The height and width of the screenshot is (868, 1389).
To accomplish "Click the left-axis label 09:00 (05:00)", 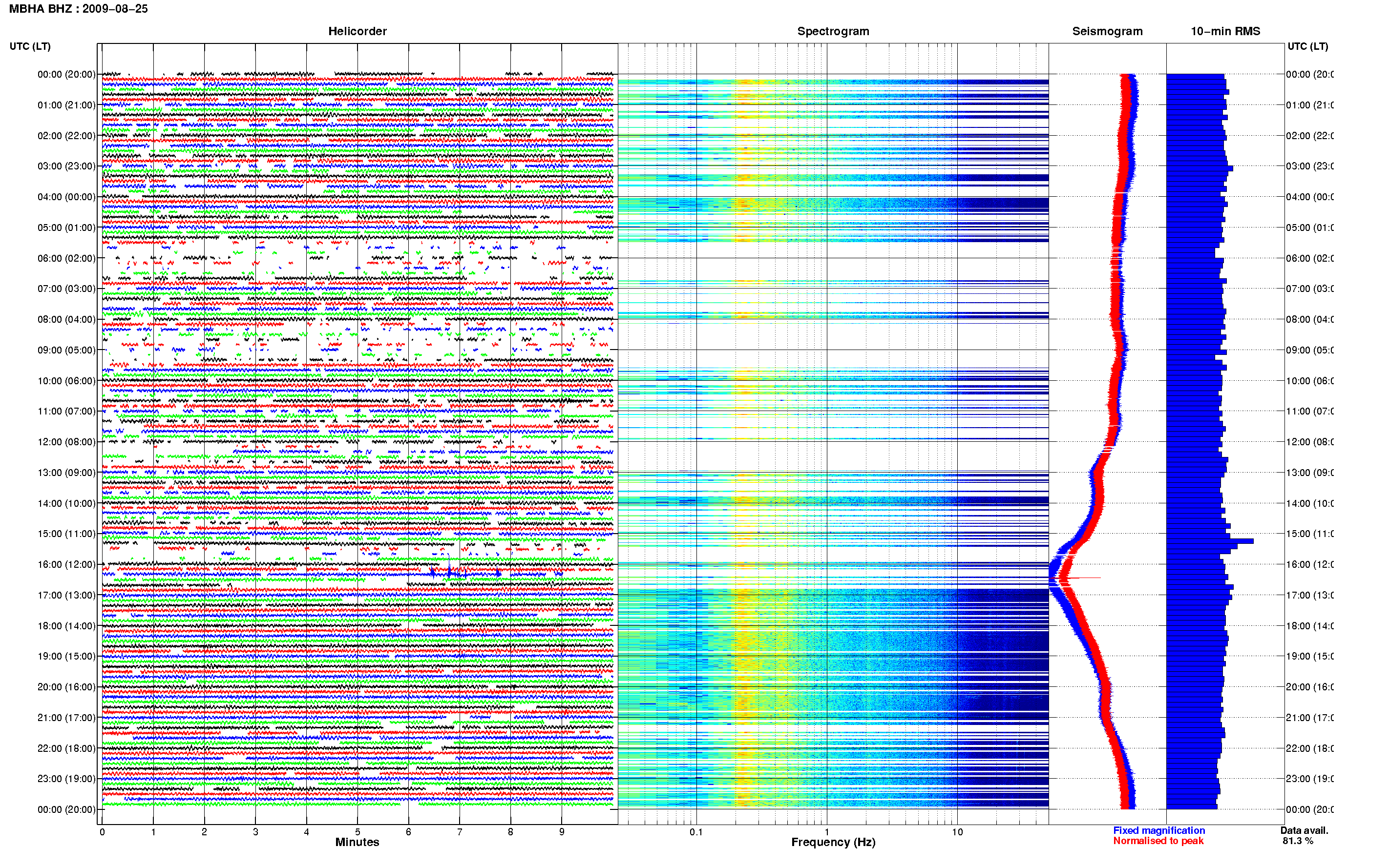I will point(66,350).
